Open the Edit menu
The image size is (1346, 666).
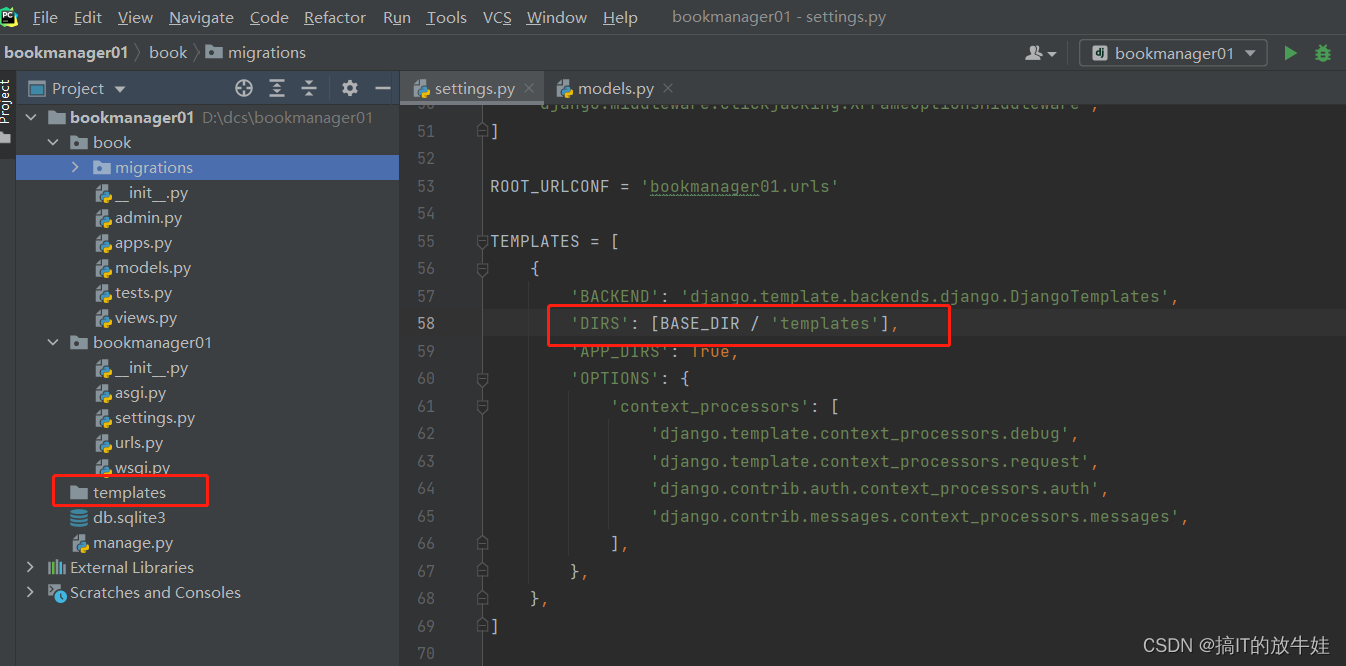coord(88,18)
